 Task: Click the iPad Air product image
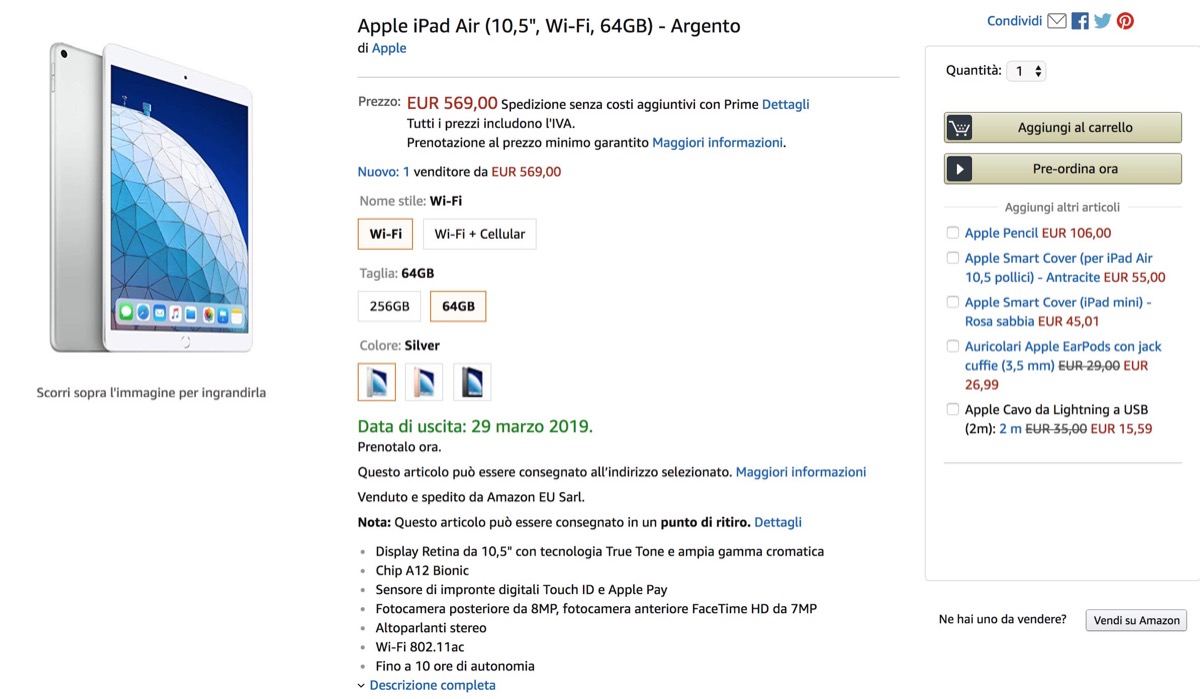[152, 198]
